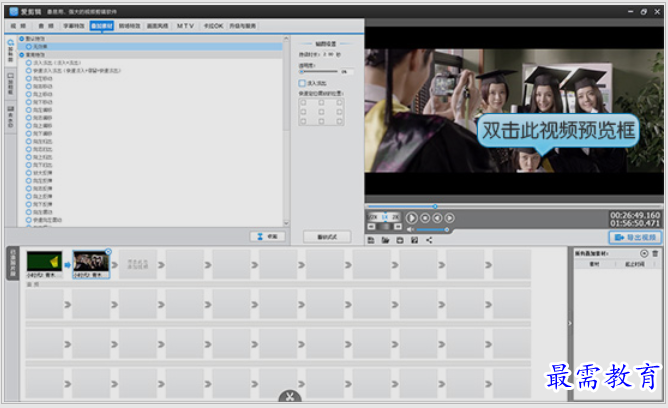
Task: Click the save project icon below the player
Action: 371,241
